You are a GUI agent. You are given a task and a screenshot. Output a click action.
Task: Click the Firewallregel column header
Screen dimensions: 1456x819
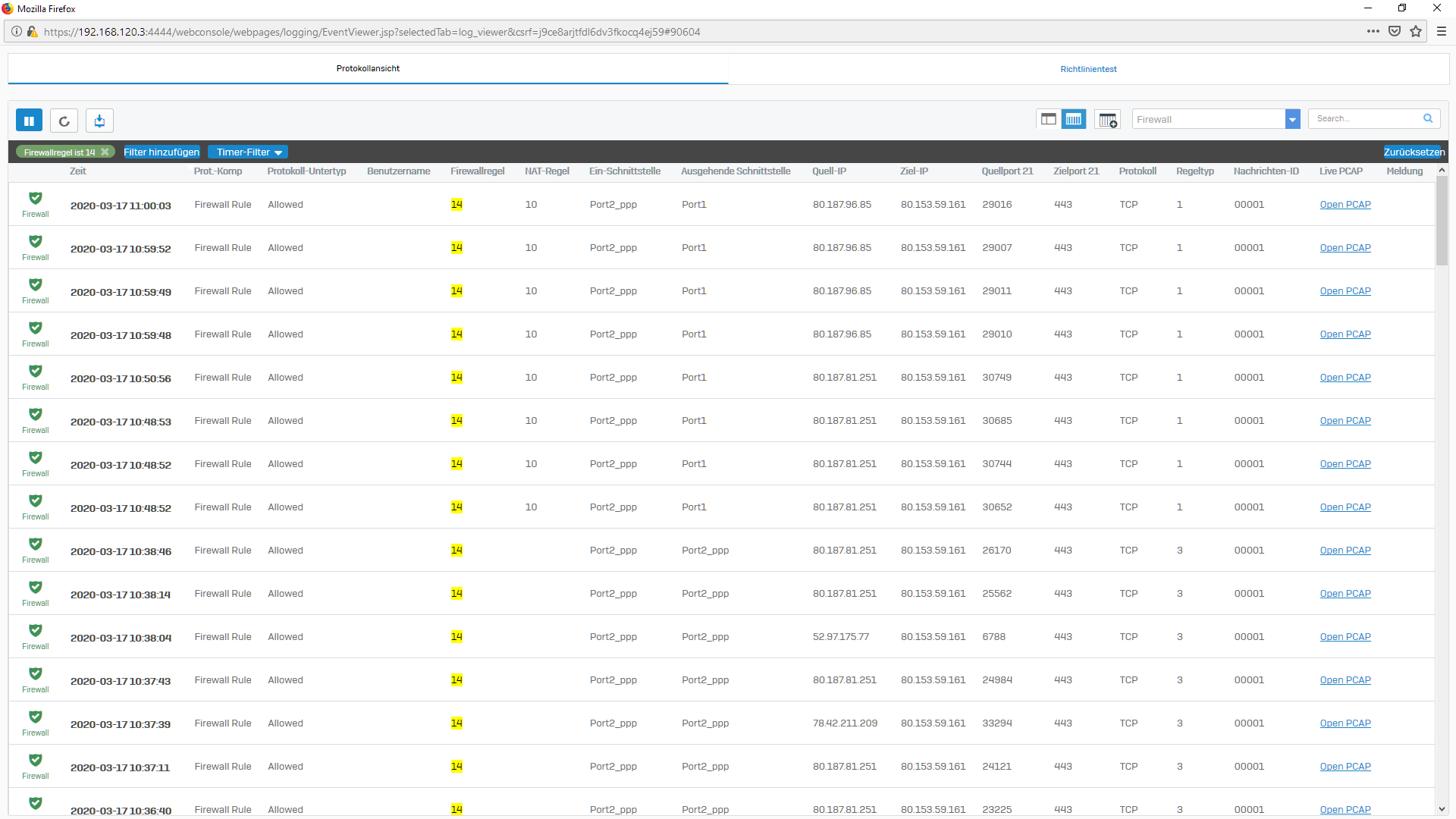[478, 171]
